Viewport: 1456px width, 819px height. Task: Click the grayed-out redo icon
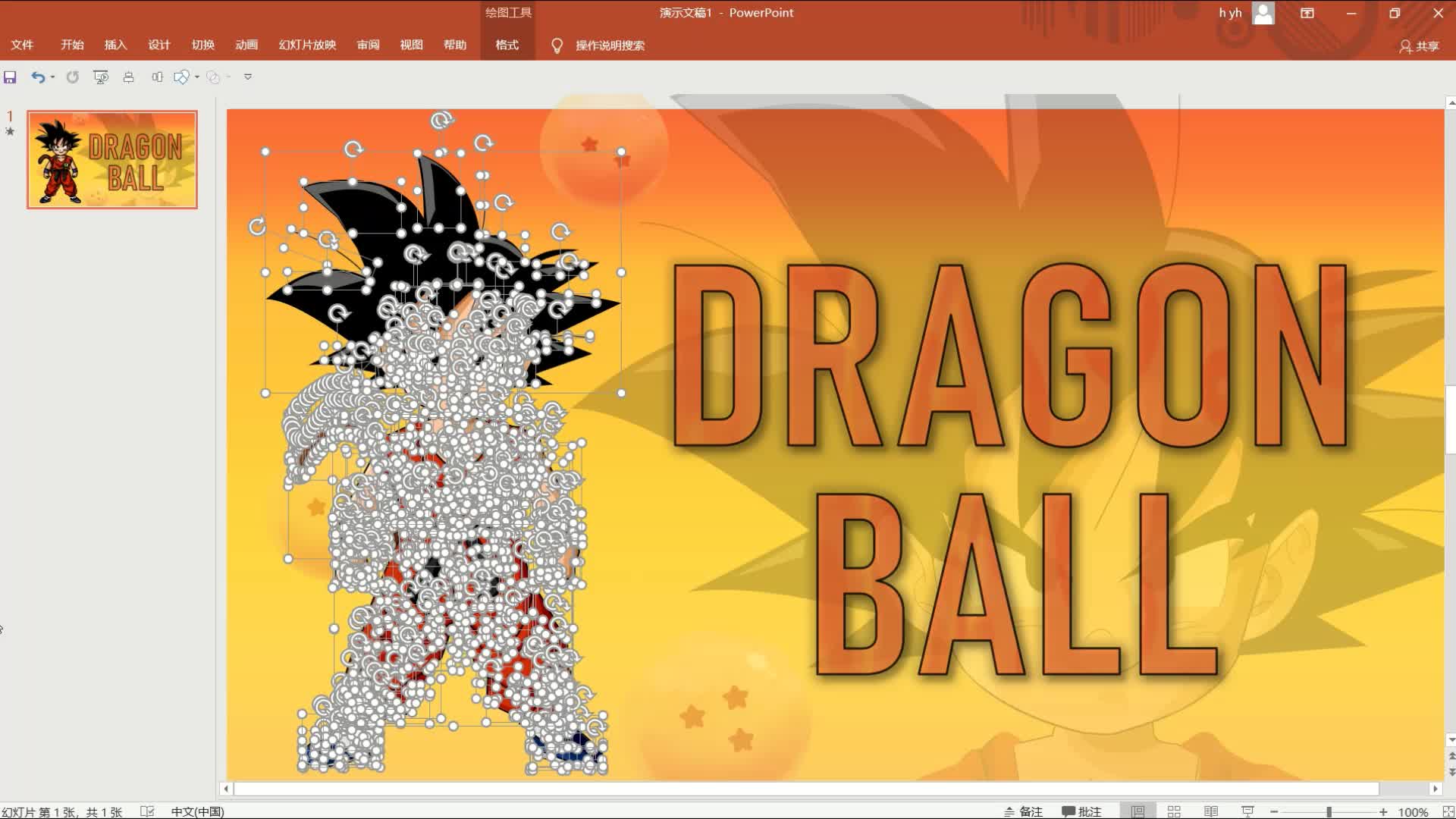(x=73, y=77)
